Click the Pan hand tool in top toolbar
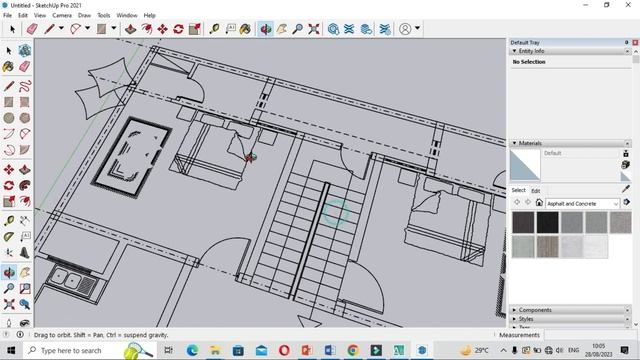 (x=282, y=29)
